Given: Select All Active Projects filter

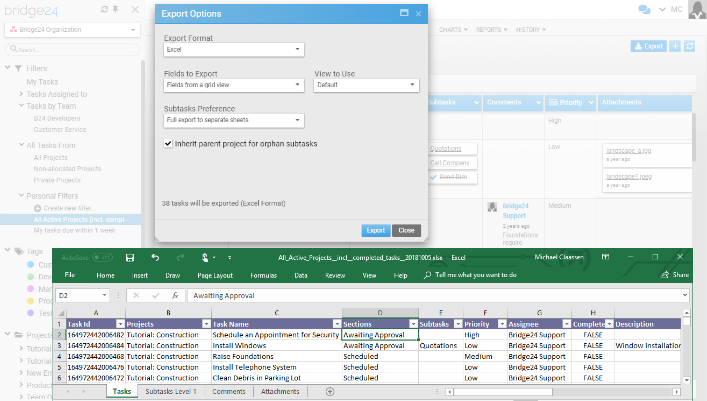Looking at the screenshot, I should [x=81, y=219].
